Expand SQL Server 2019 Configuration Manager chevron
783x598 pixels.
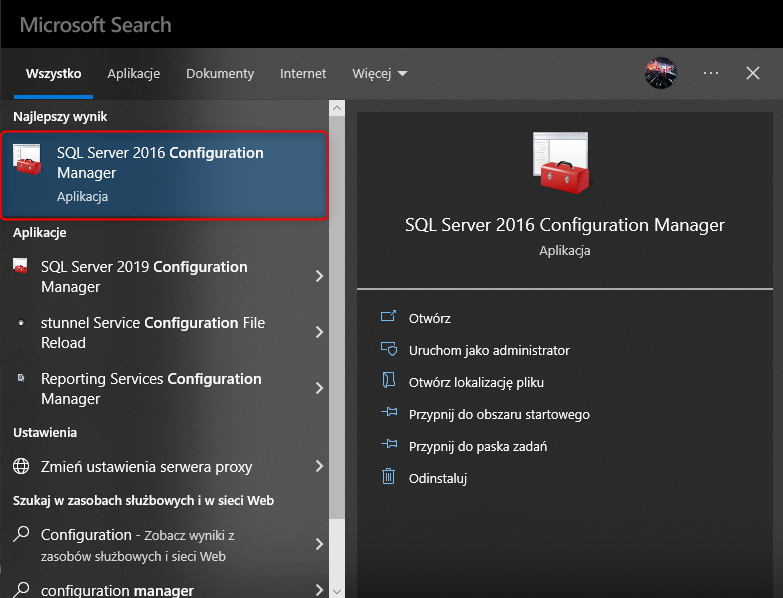(320, 276)
